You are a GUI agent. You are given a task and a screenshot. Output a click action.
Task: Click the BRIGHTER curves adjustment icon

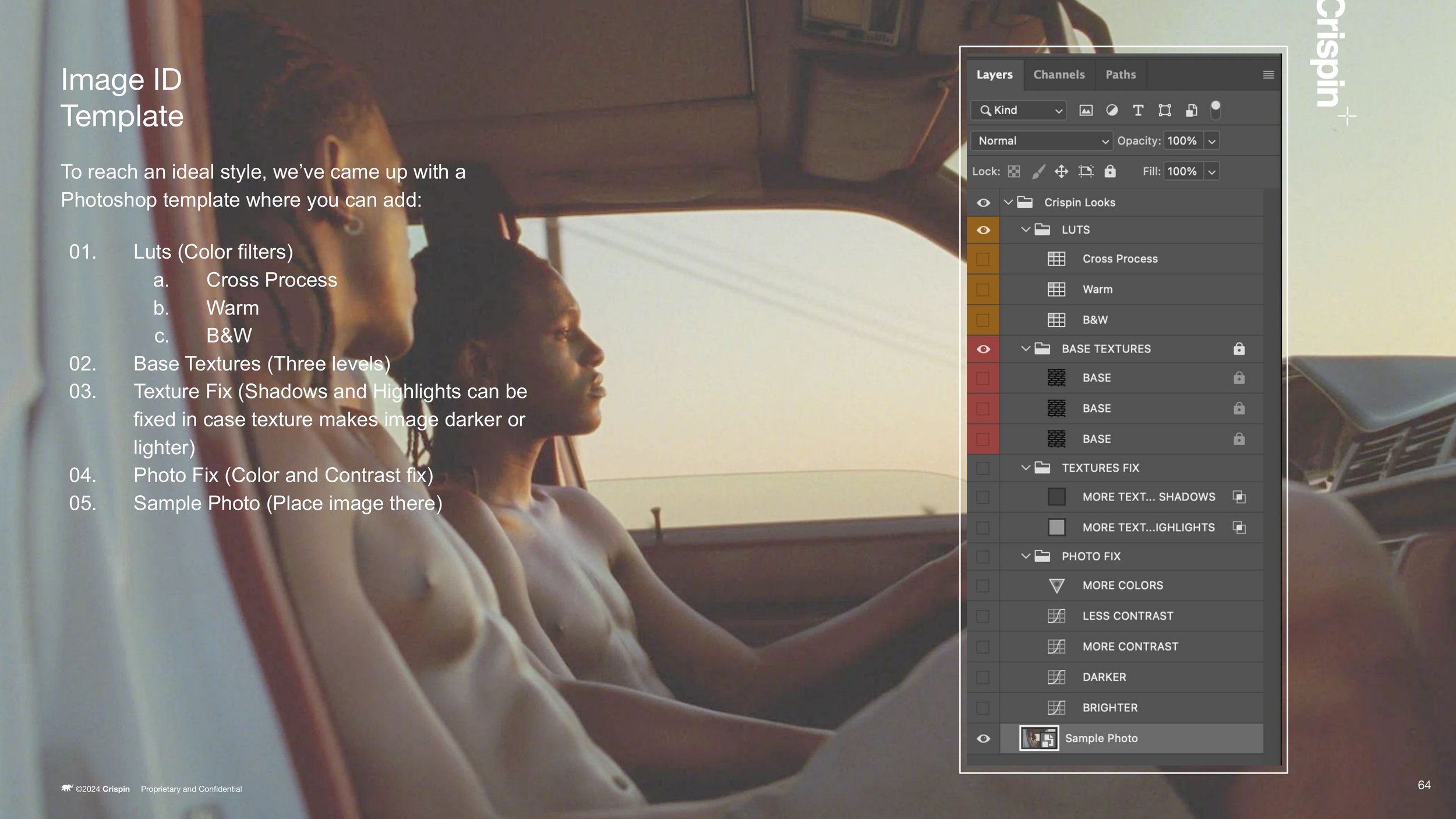click(1056, 708)
